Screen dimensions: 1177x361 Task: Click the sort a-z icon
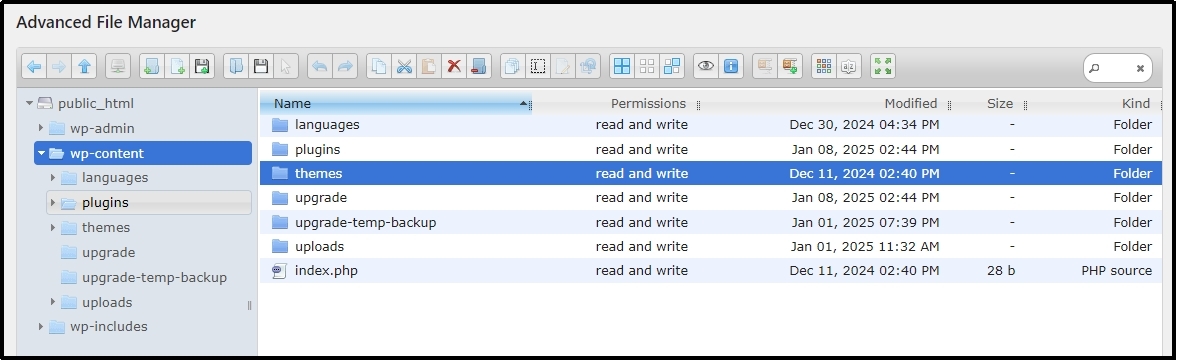point(849,66)
